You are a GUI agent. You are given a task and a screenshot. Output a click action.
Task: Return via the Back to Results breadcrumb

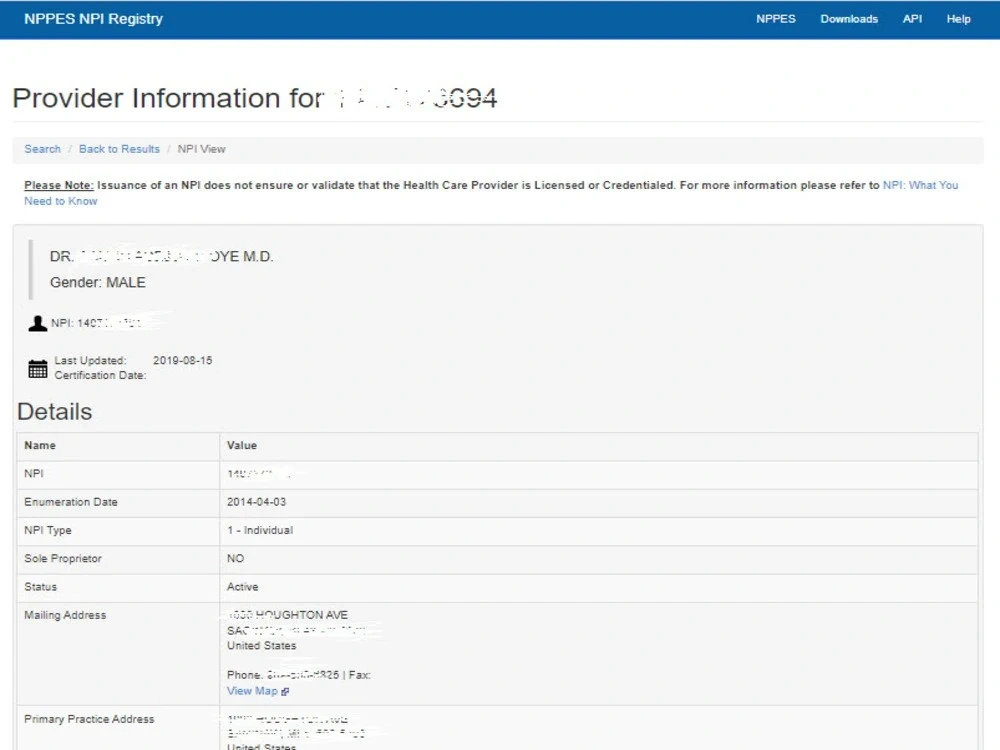(x=119, y=148)
